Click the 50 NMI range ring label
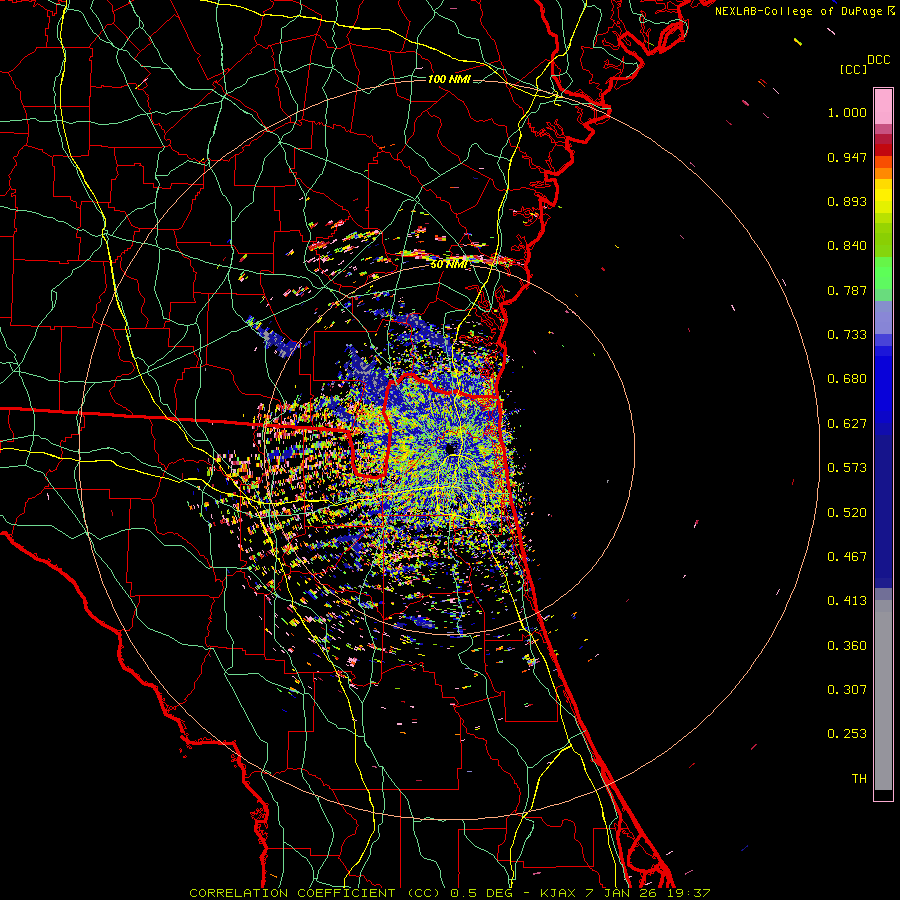This screenshot has width=900, height=900. pyautogui.click(x=449, y=264)
